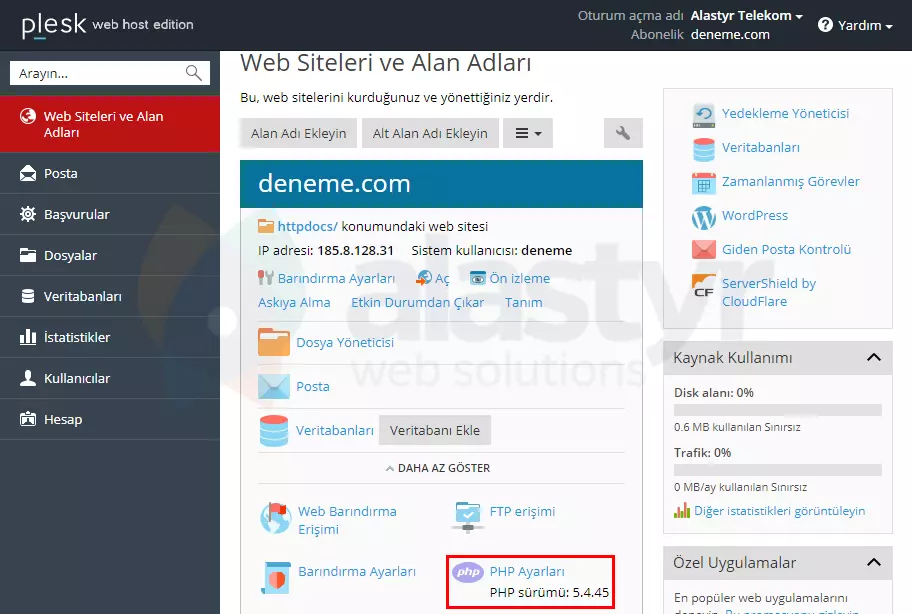
Task: Open Zamanlanmış Görevler link
Action: click(790, 181)
